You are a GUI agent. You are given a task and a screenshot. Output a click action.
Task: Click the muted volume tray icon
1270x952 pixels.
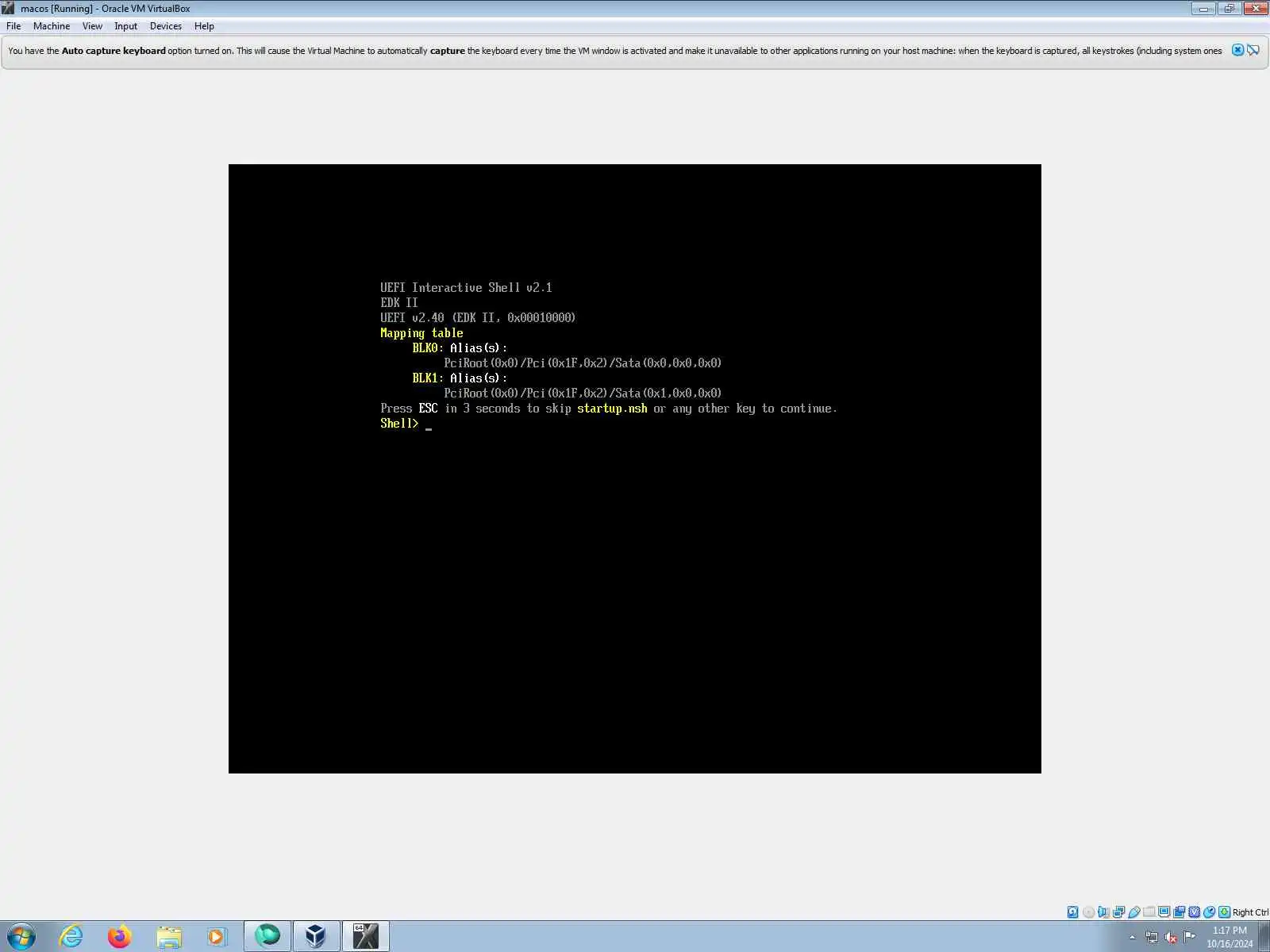1171,937
